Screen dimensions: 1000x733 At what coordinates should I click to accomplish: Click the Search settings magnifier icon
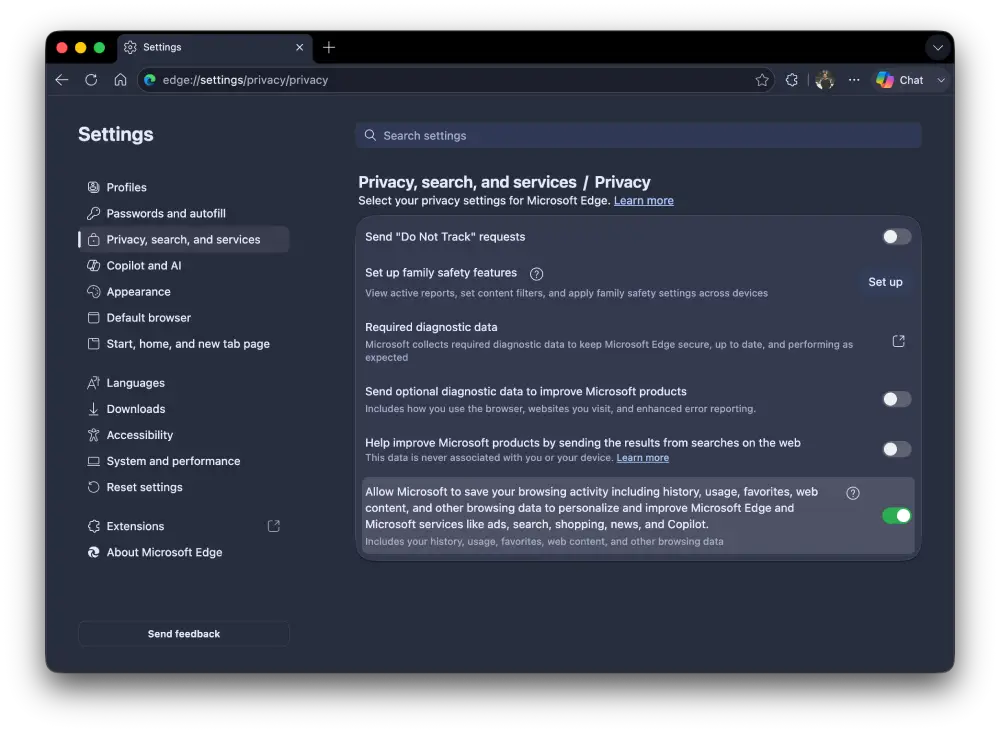click(x=370, y=135)
